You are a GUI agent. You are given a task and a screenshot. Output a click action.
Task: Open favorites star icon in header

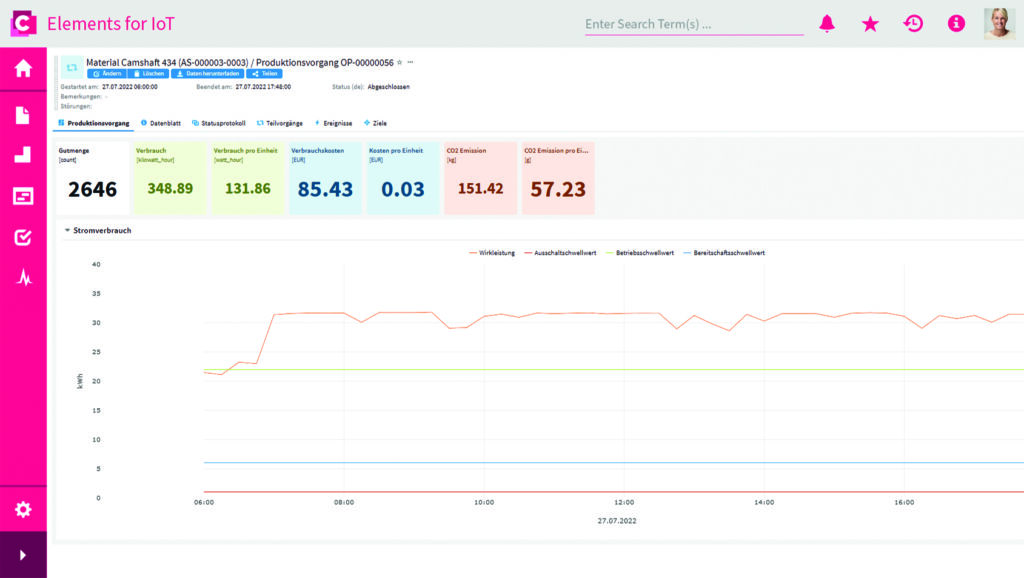click(870, 24)
